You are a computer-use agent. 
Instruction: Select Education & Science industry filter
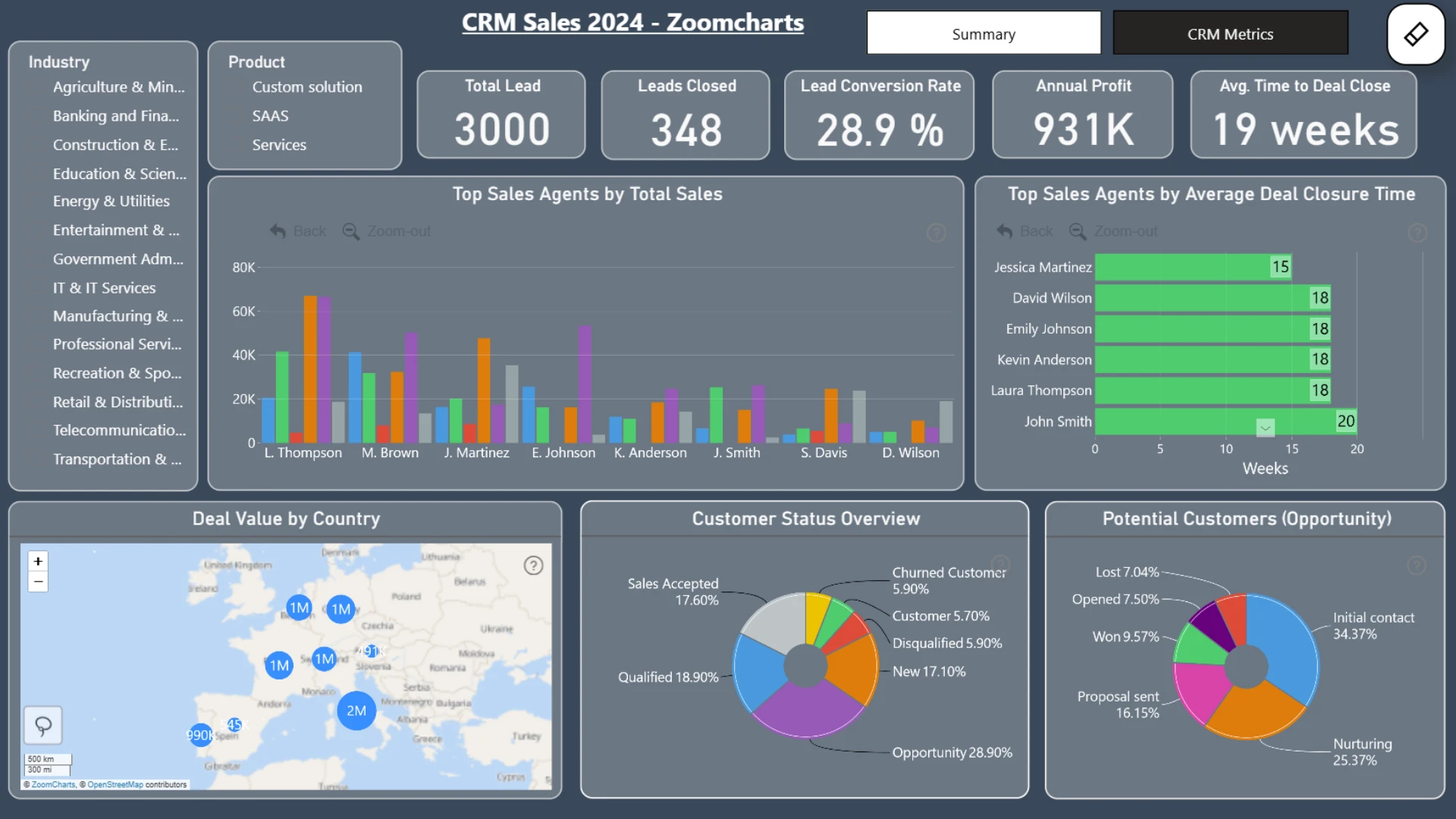click(119, 174)
